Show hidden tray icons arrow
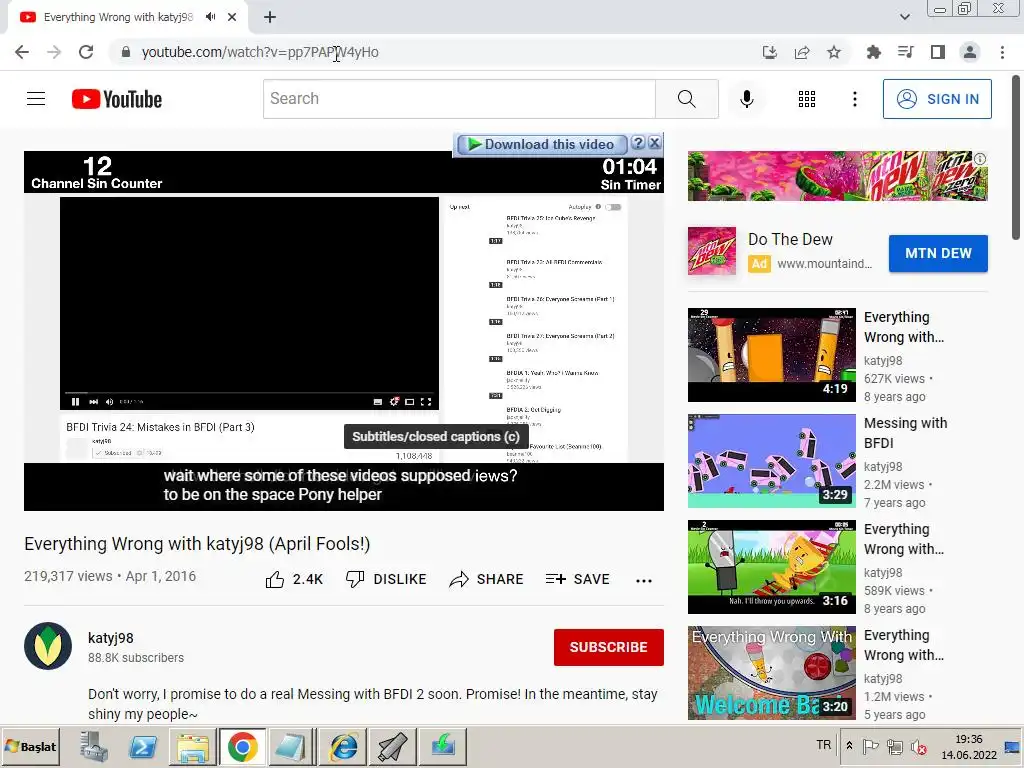This screenshot has height=768, width=1024. click(849, 746)
